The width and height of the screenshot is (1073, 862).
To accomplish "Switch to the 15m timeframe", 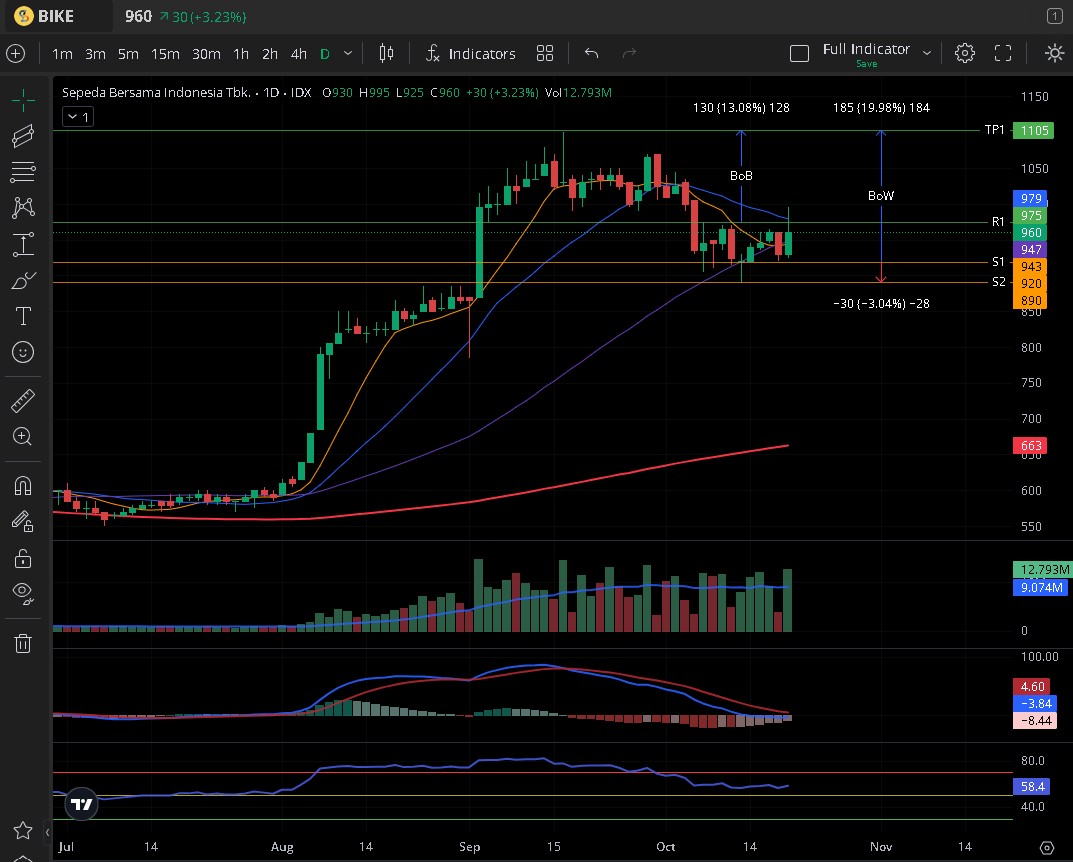I will (x=165, y=54).
